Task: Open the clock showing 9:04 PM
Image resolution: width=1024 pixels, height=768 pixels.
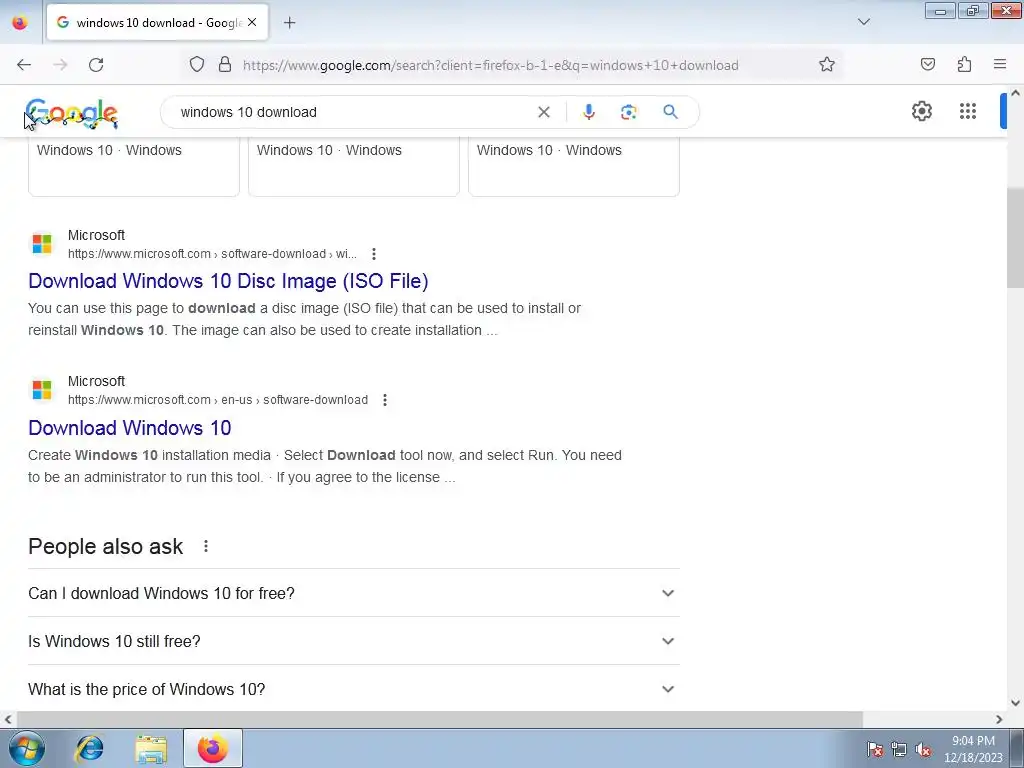Action: 973,749
